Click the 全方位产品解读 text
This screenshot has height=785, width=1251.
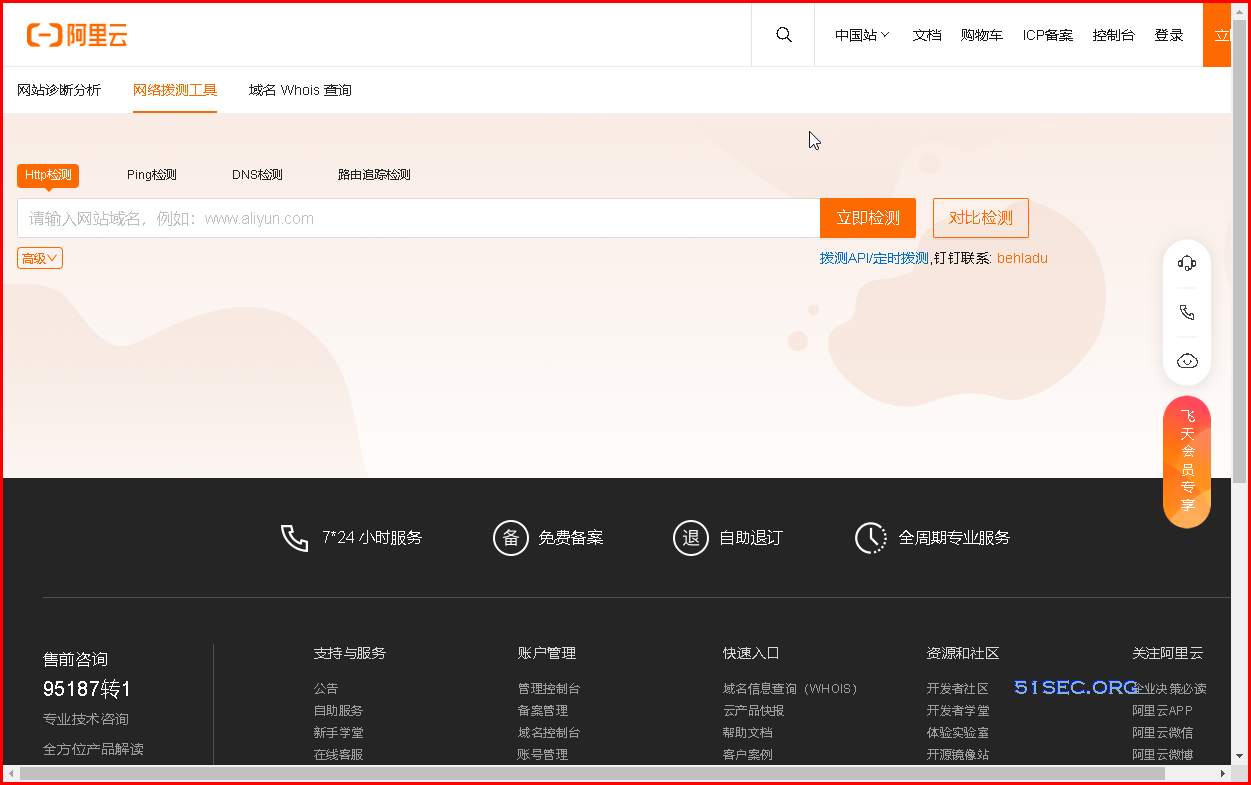(x=93, y=749)
